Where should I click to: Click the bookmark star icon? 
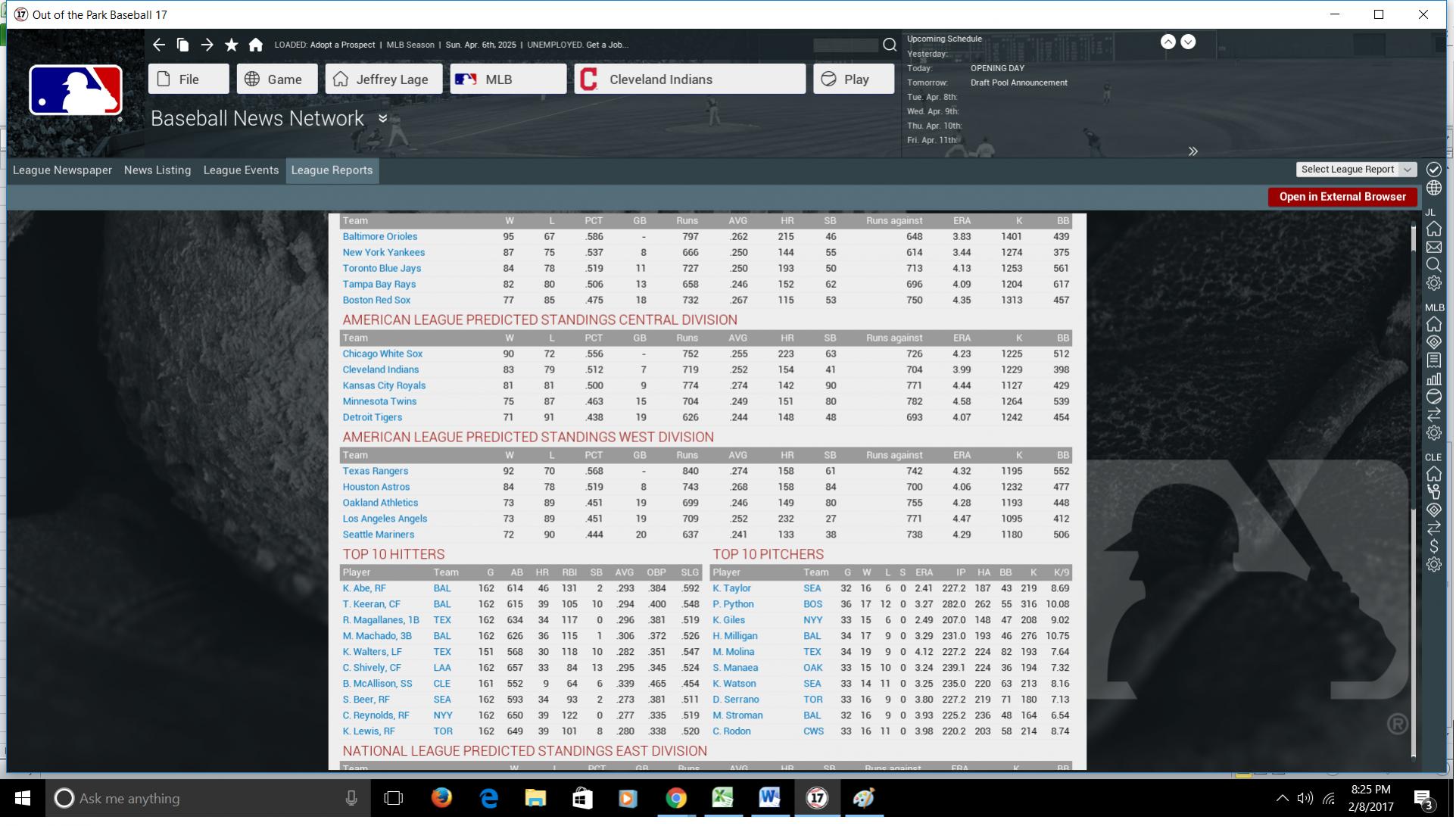[232, 45]
